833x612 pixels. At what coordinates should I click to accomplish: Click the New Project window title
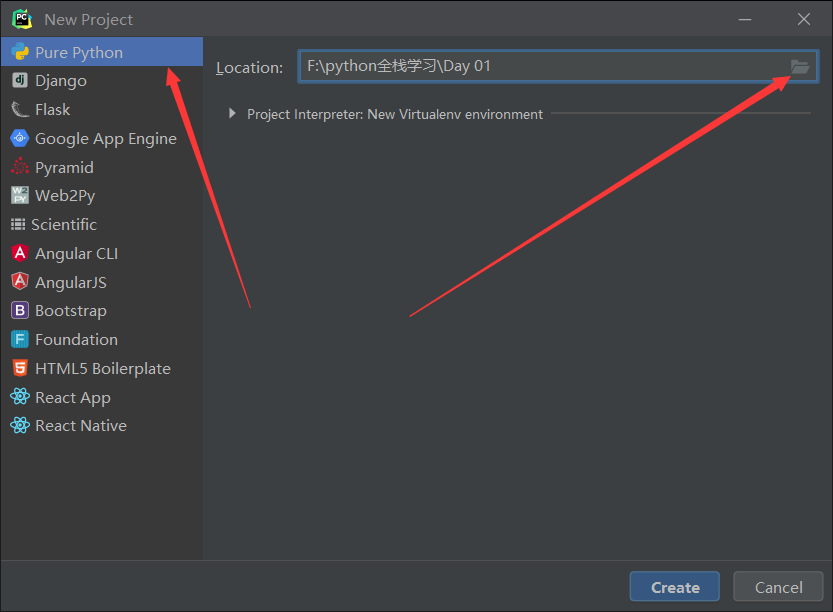pyautogui.click(x=89, y=20)
